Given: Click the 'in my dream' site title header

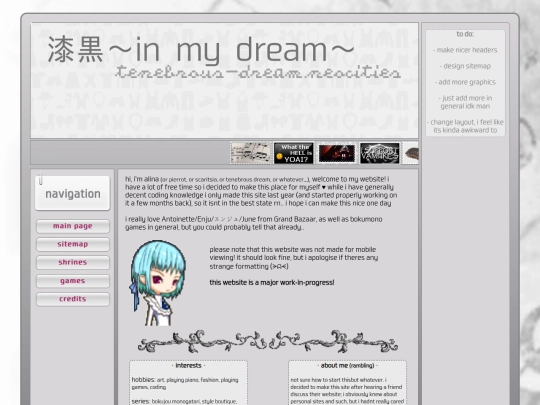Looking at the screenshot, I should point(201,50).
